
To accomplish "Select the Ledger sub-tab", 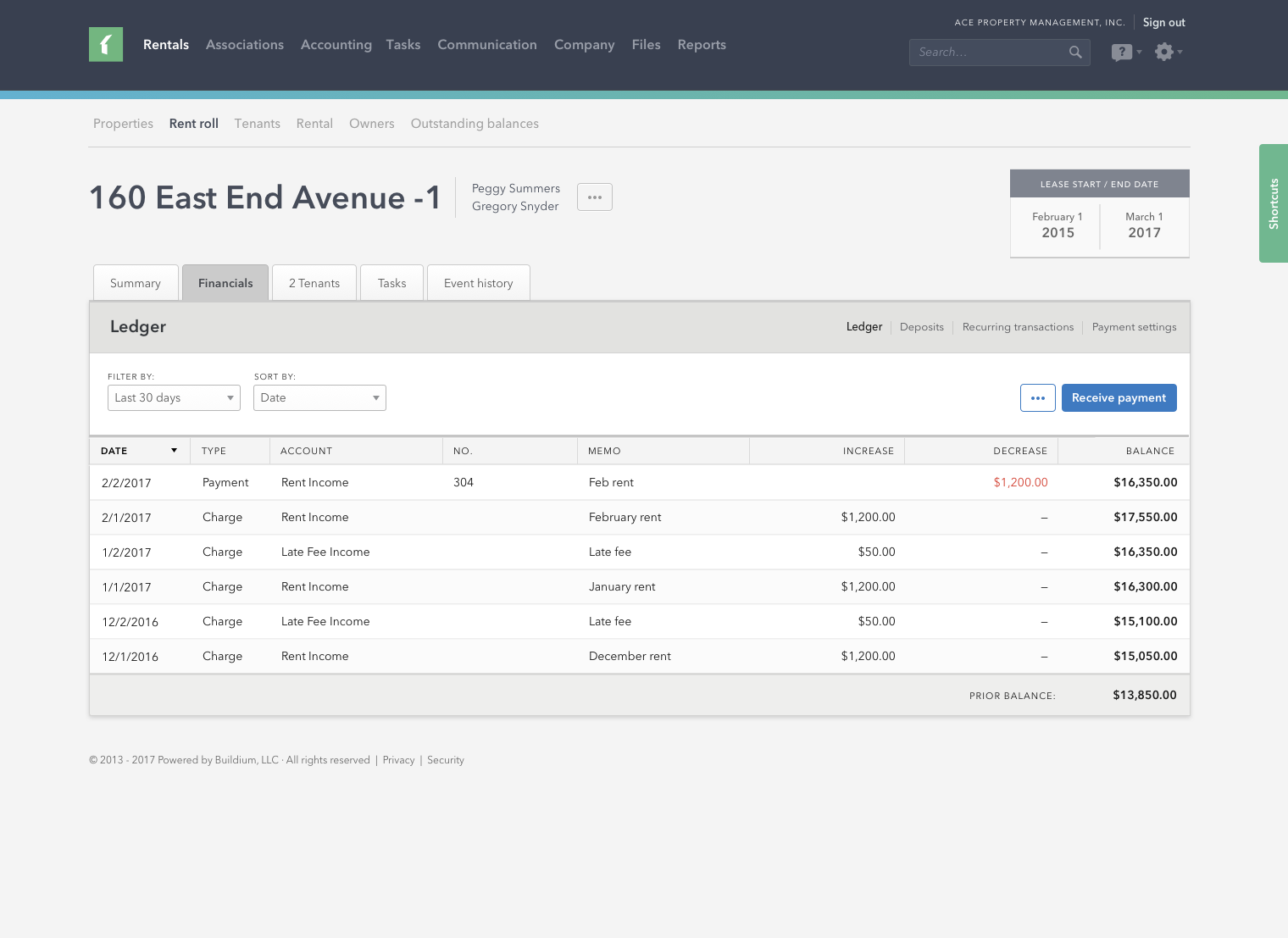I will 864,327.
